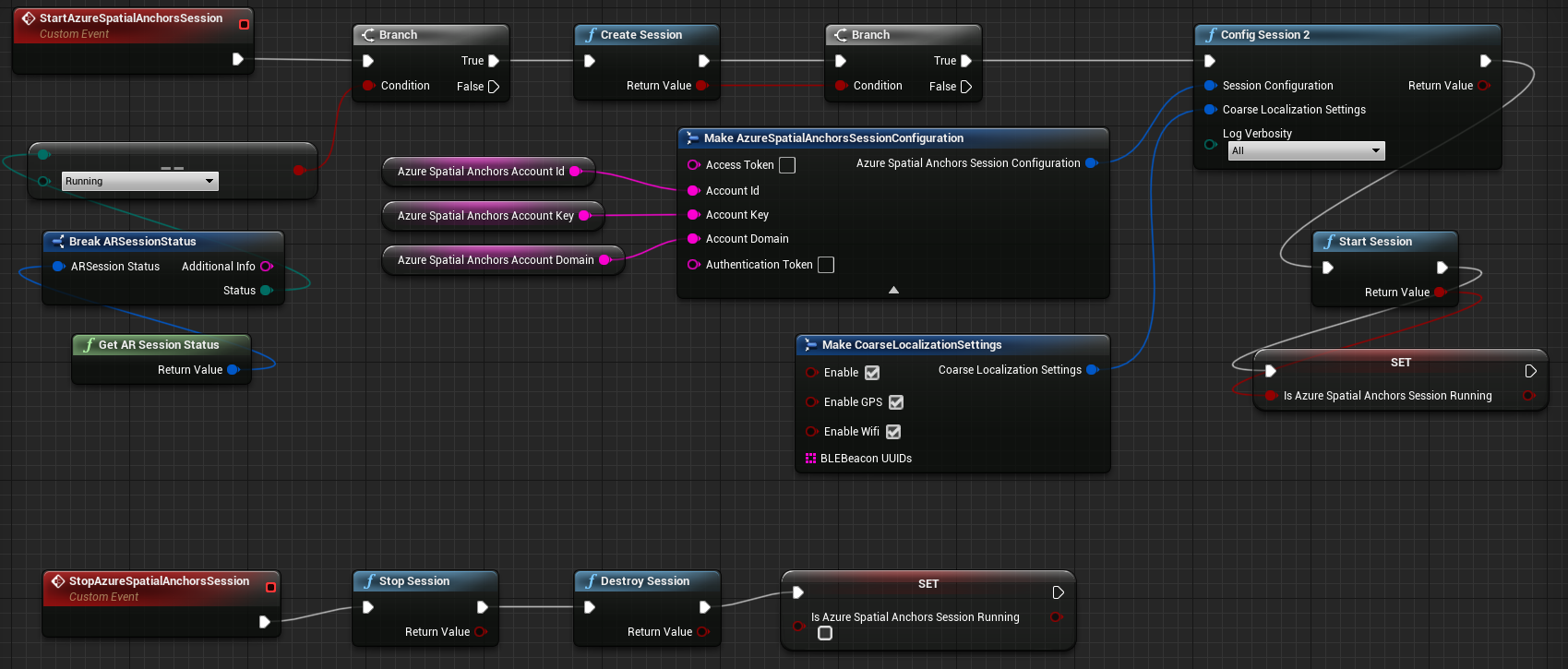The image size is (1568, 669).
Task: Uncheck Enable Wifi checkbox
Action: tap(893, 432)
